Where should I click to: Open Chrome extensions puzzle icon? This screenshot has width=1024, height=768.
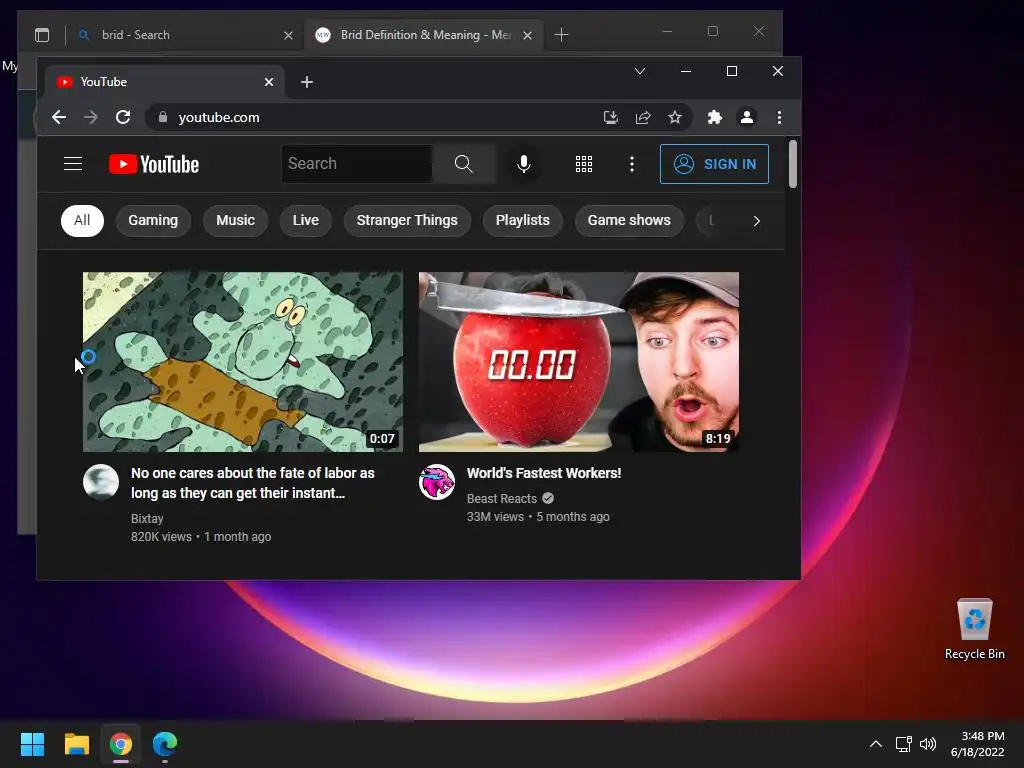[x=714, y=118]
